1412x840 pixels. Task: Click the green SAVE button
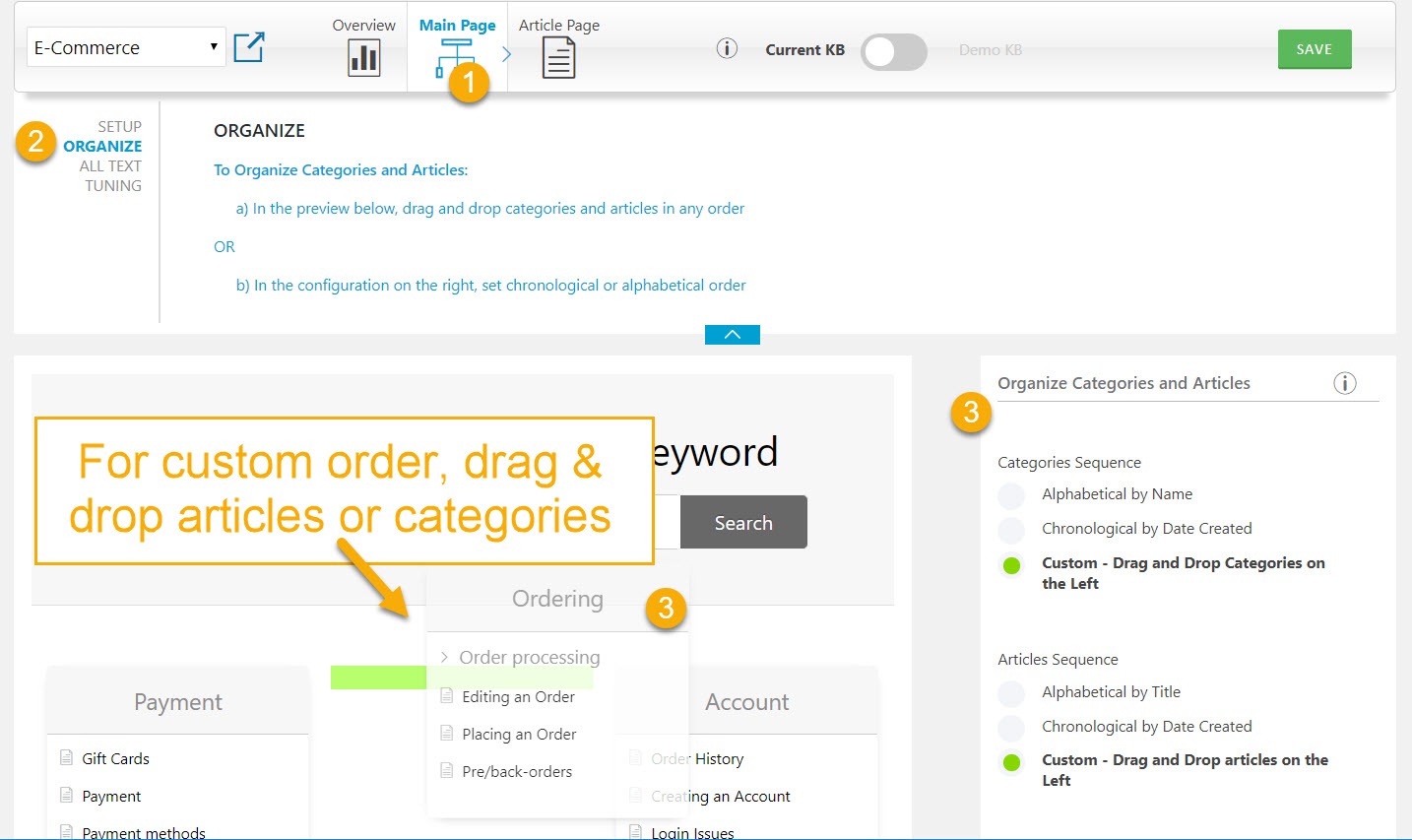1315,49
